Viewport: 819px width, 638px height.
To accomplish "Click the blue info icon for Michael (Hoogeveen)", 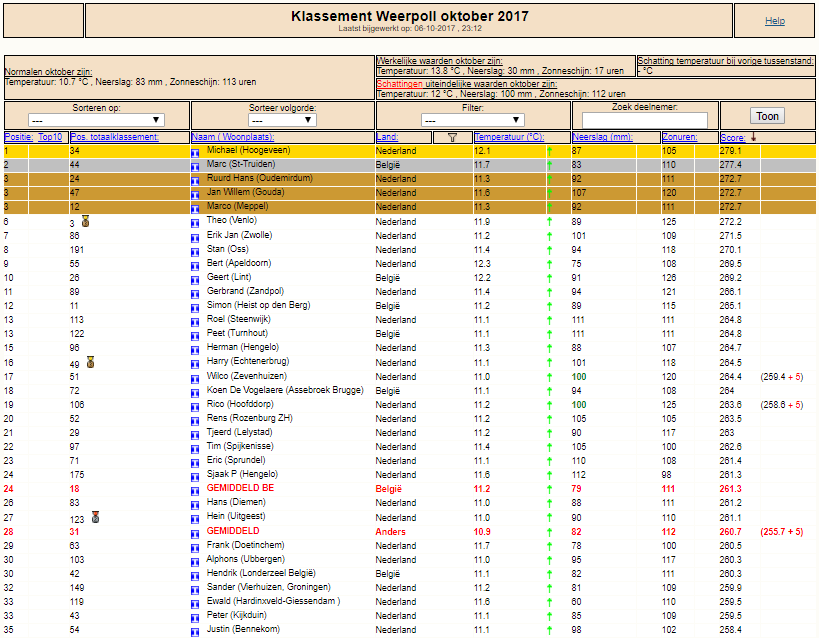I will pyautogui.click(x=195, y=153).
